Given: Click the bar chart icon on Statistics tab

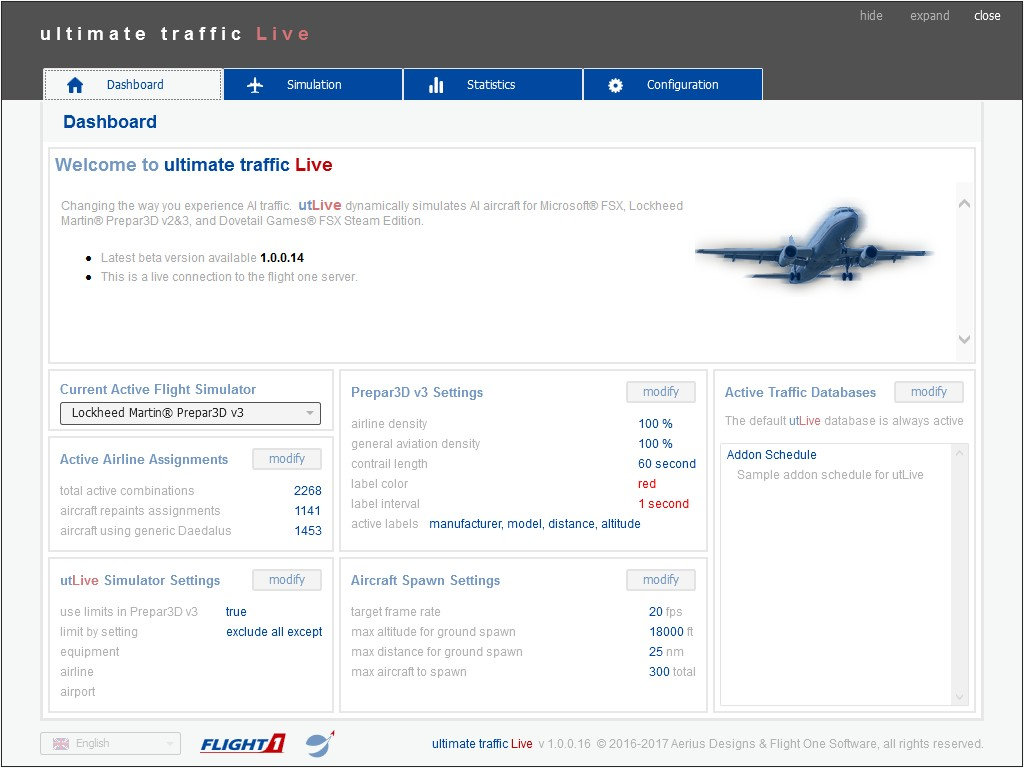Looking at the screenshot, I should (x=436, y=85).
